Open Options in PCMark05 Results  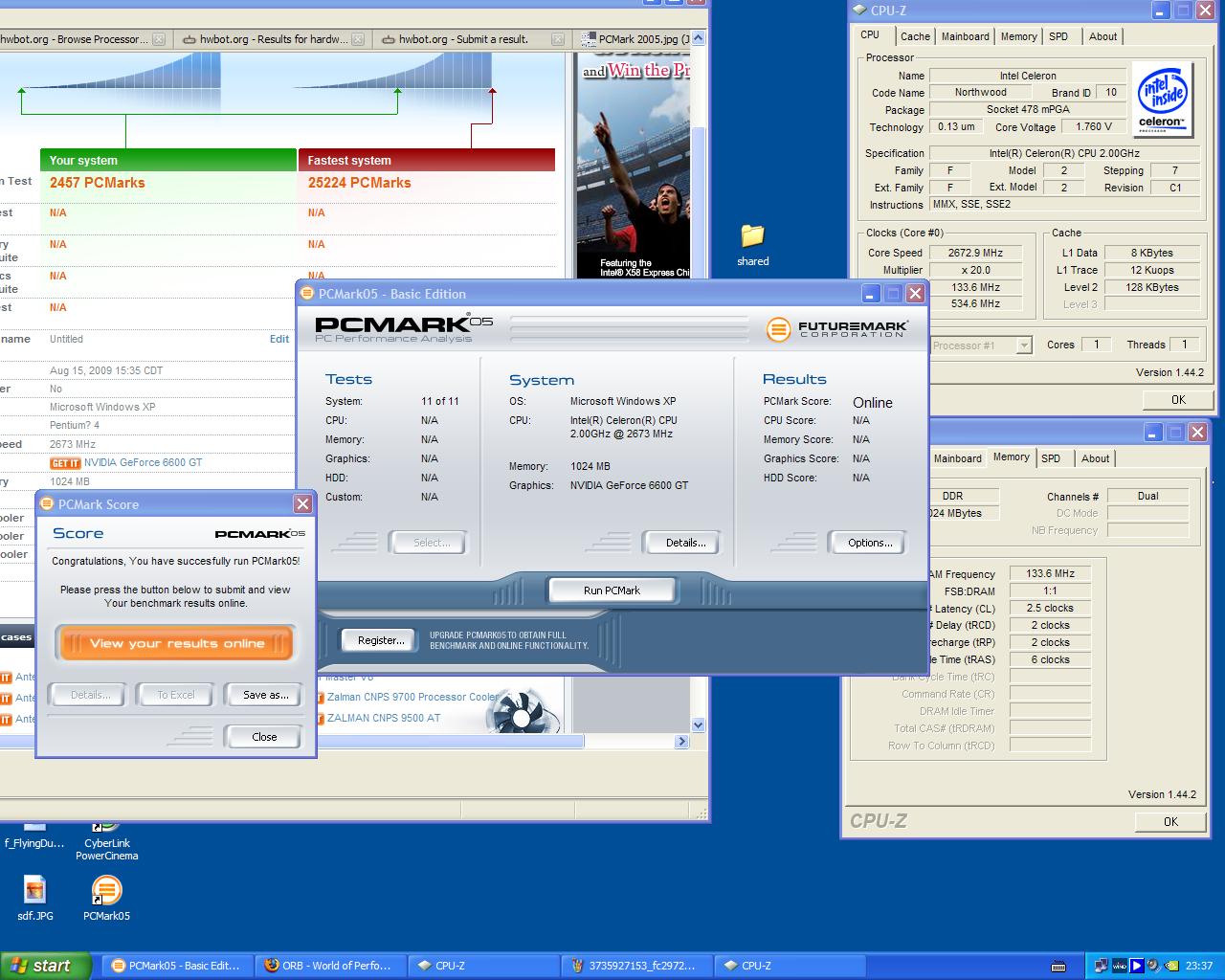(x=869, y=543)
